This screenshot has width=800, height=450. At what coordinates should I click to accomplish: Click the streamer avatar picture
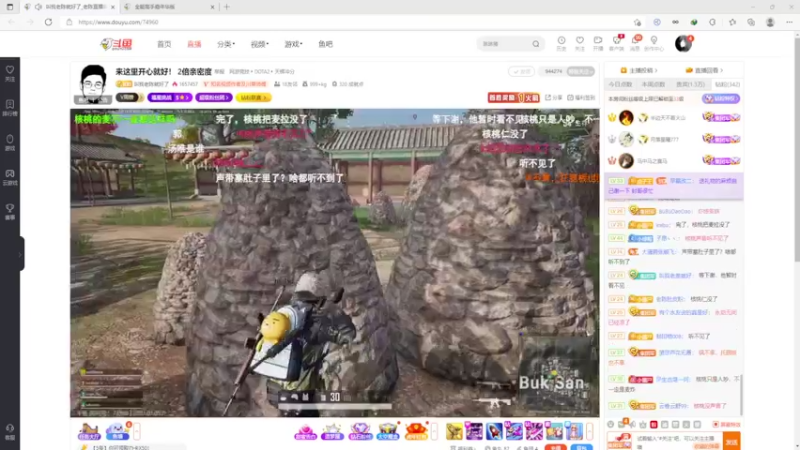(x=93, y=84)
